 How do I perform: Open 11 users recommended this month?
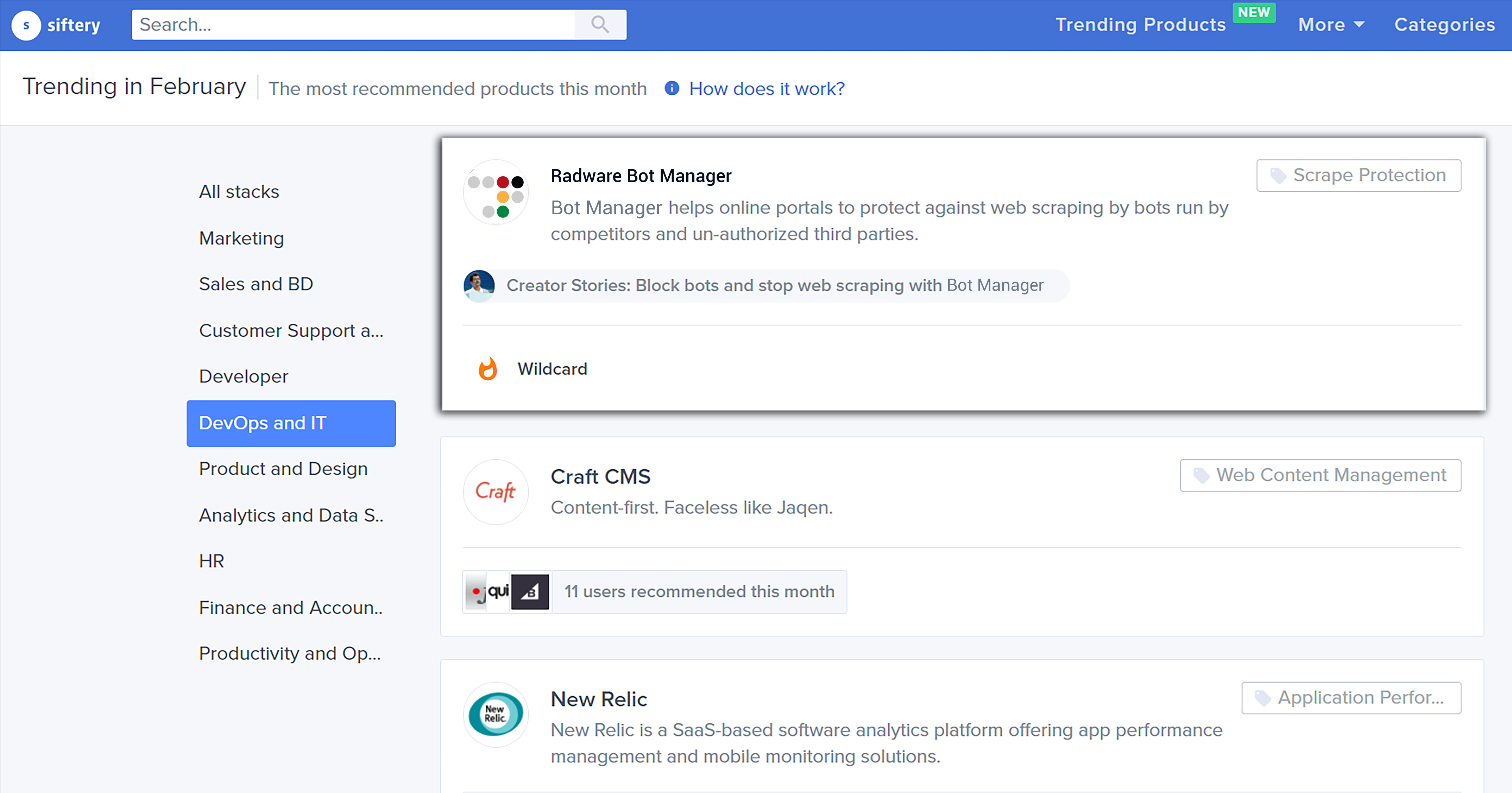pyautogui.click(x=699, y=592)
